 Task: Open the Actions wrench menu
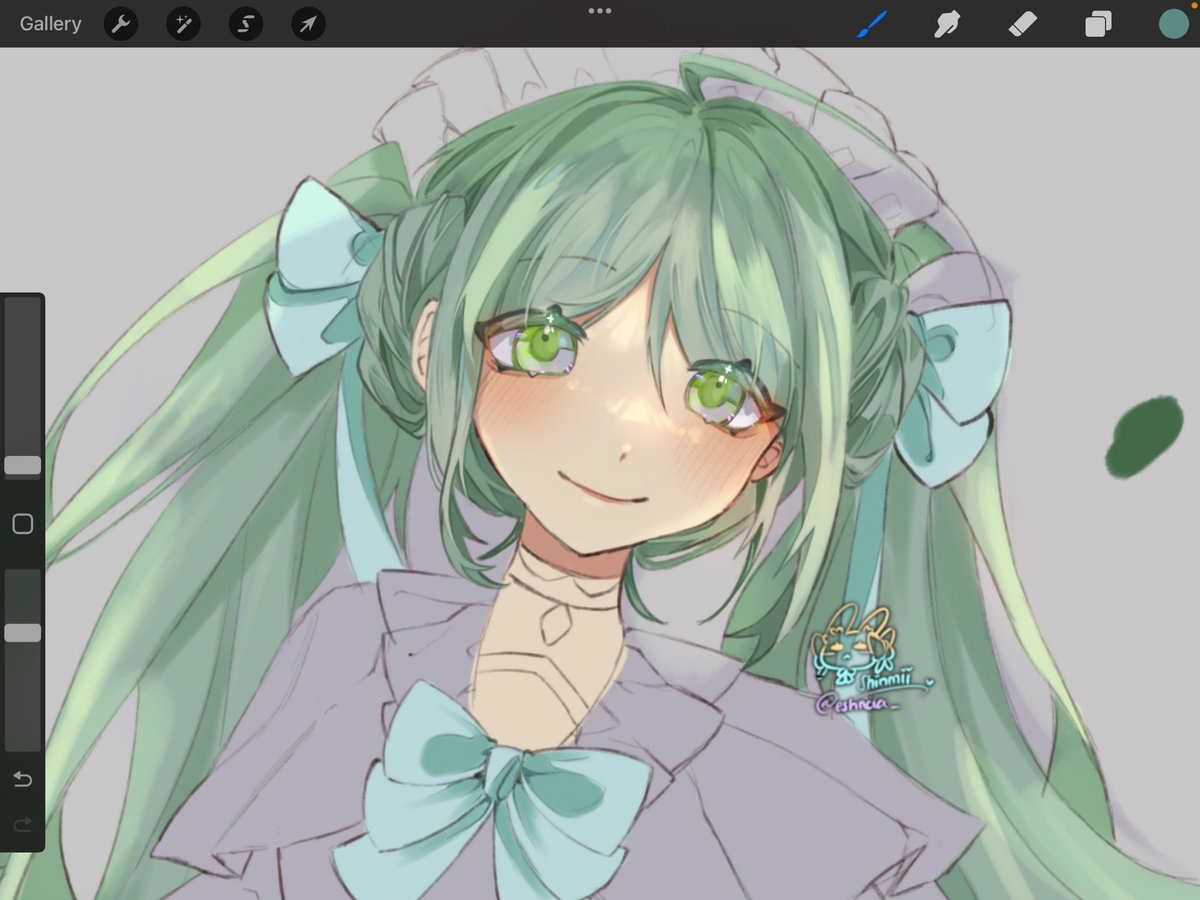click(x=121, y=24)
